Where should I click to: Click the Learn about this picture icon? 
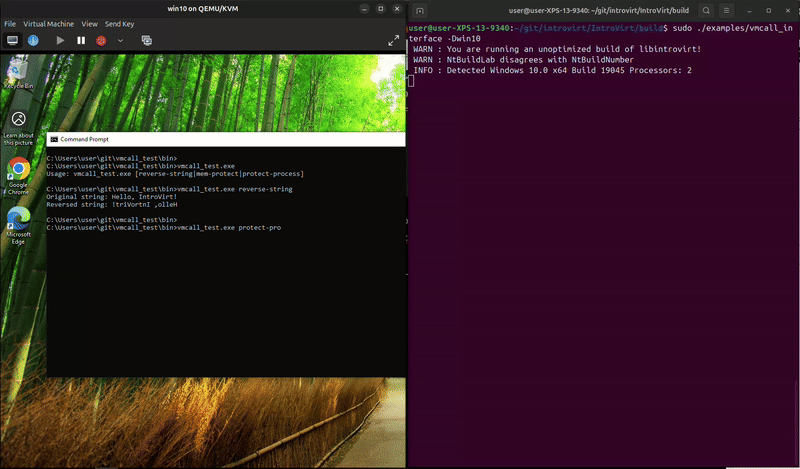(x=18, y=123)
